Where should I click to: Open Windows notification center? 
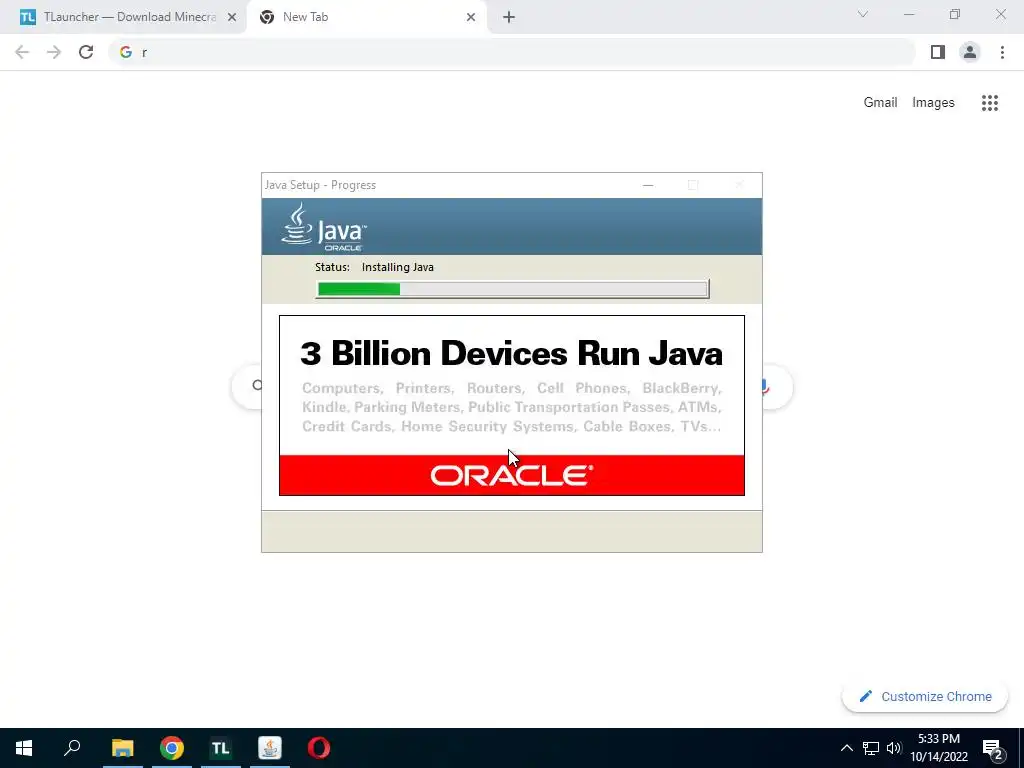pos(993,748)
